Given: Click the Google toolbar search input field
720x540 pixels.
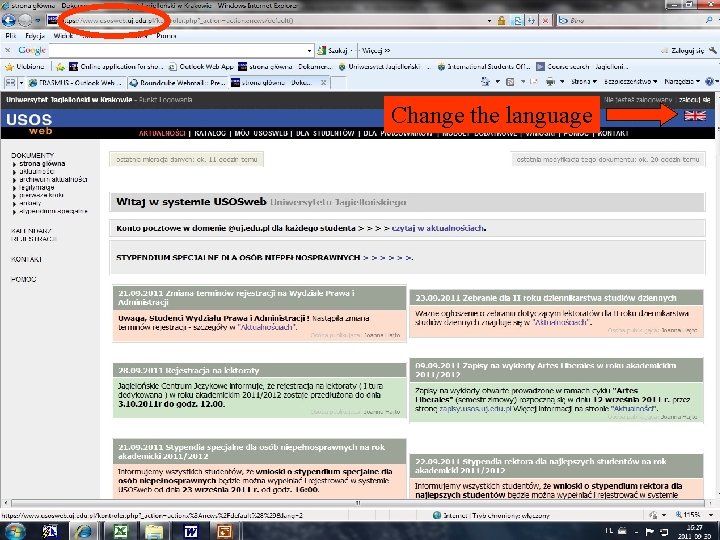Looking at the screenshot, I should 177,51.
